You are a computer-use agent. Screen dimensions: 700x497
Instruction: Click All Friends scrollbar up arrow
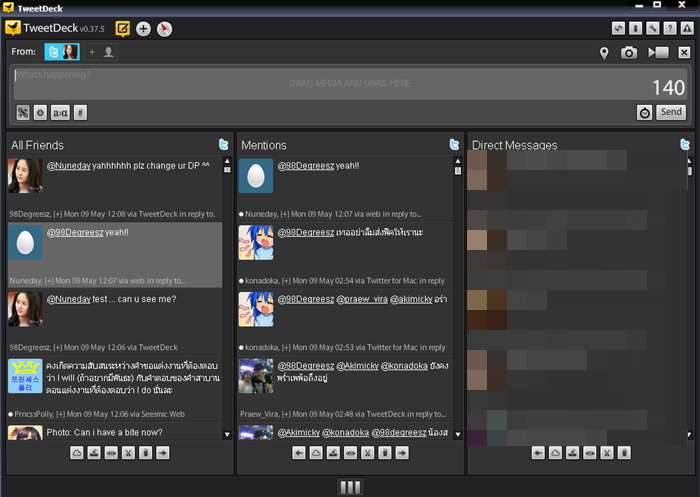[x=227, y=161]
